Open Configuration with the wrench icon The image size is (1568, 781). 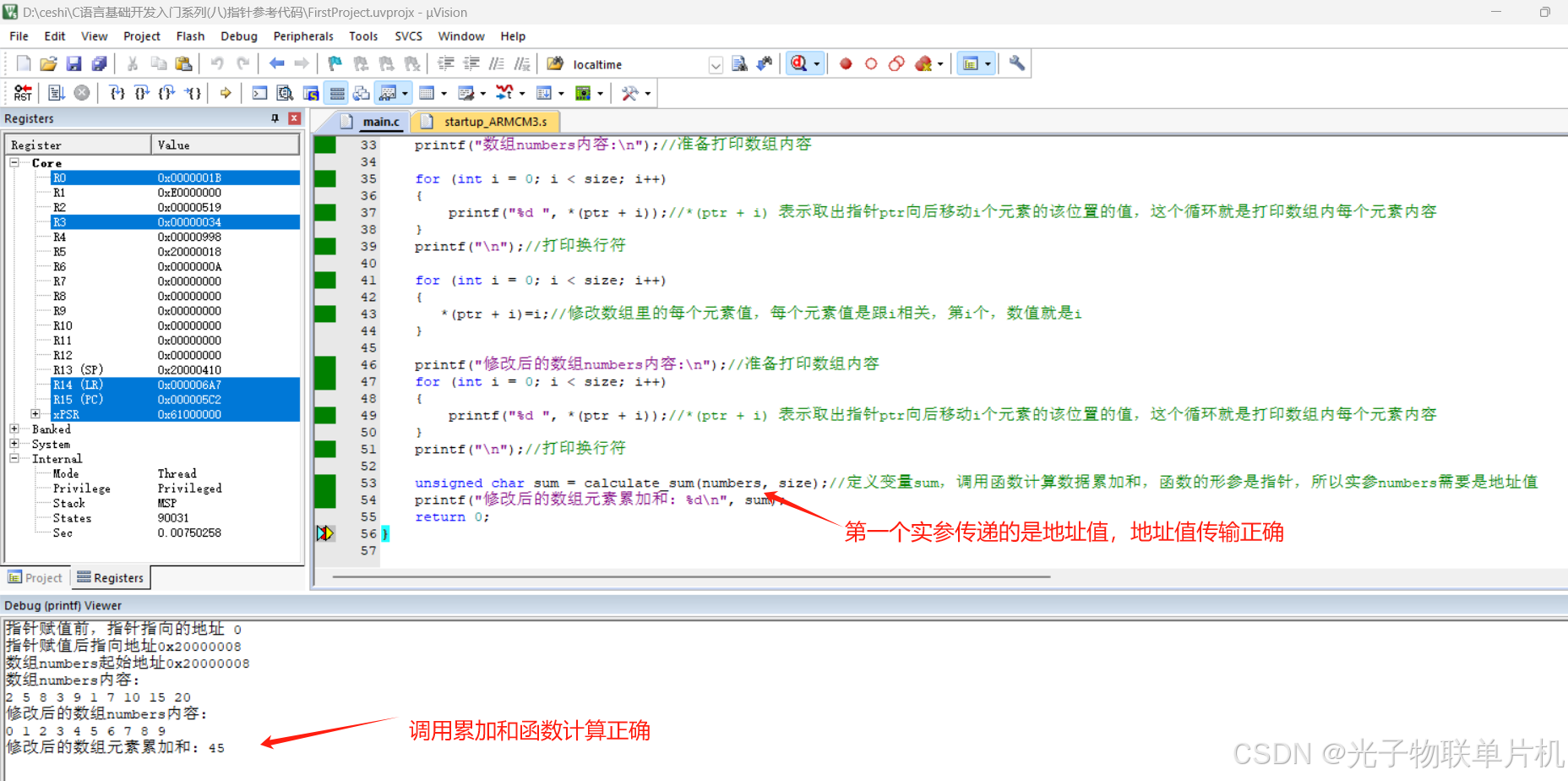tap(1017, 63)
